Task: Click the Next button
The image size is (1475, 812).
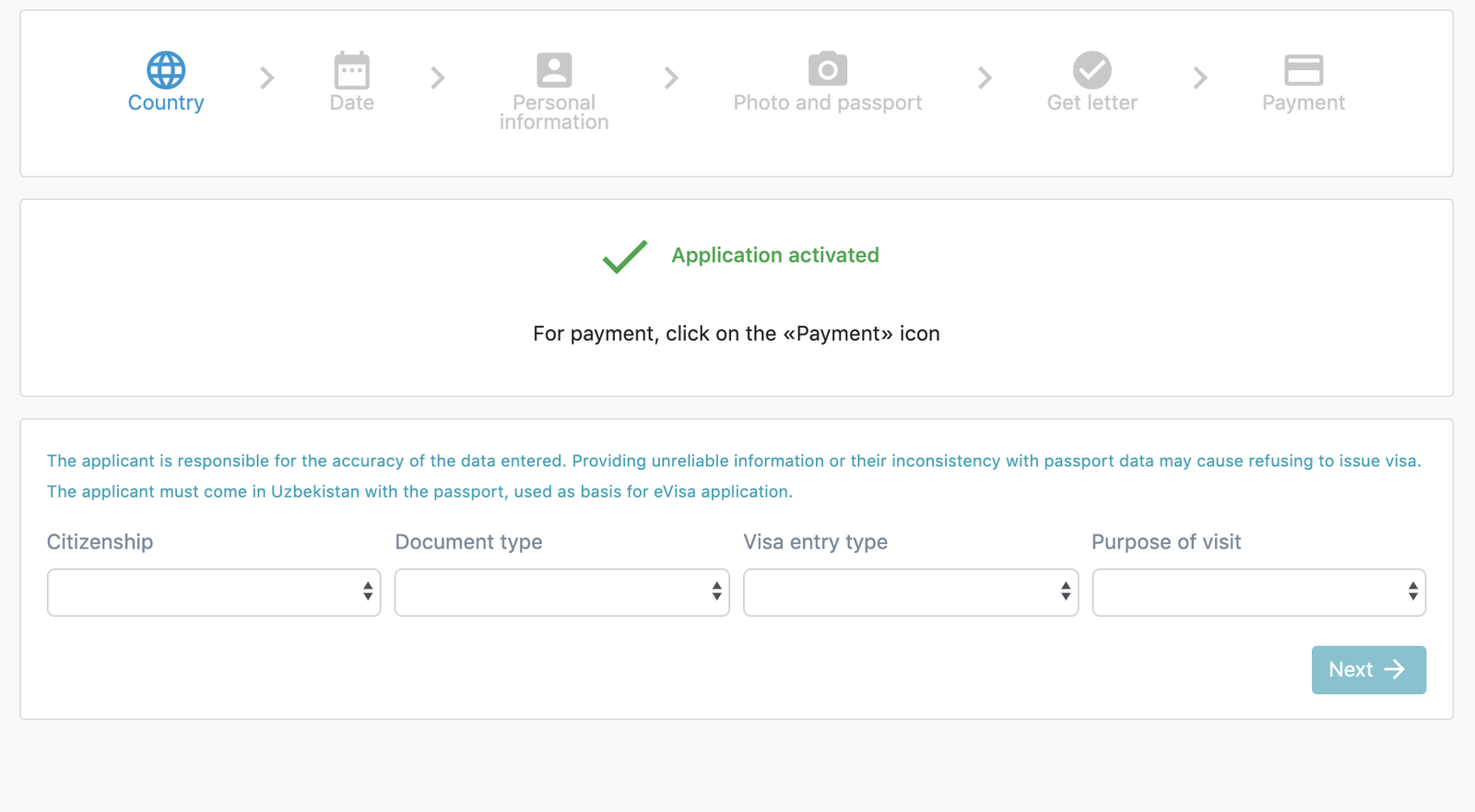Action: [1368, 670]
